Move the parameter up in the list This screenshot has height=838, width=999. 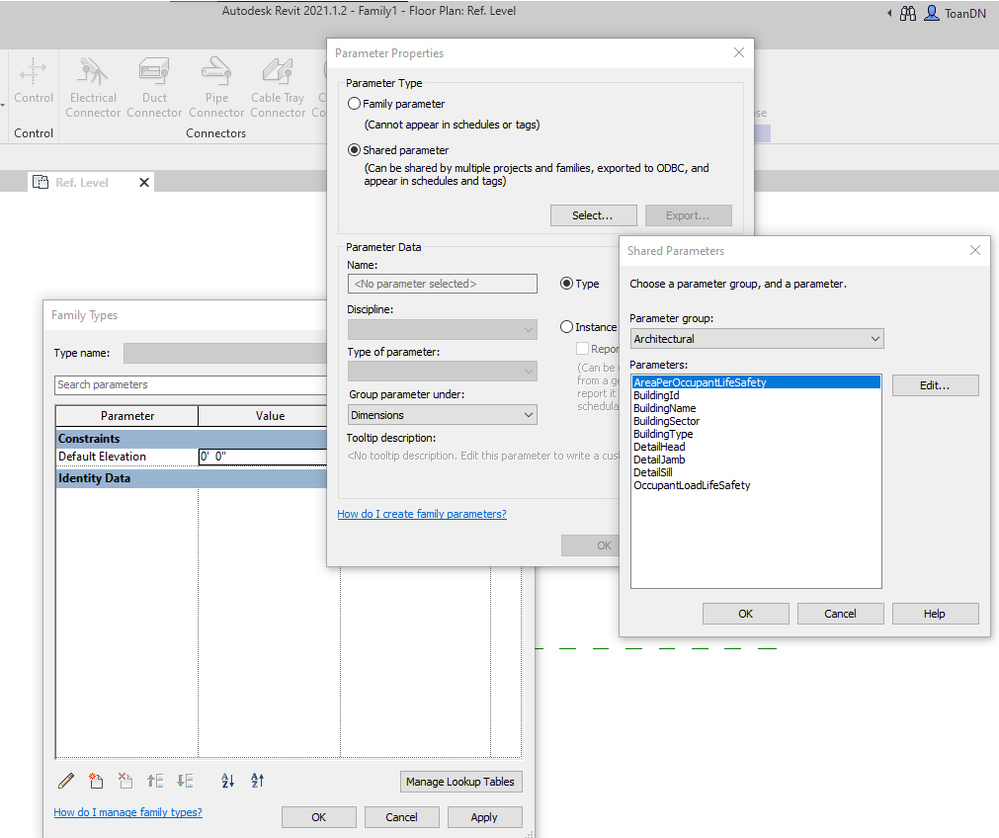point(155,781)
